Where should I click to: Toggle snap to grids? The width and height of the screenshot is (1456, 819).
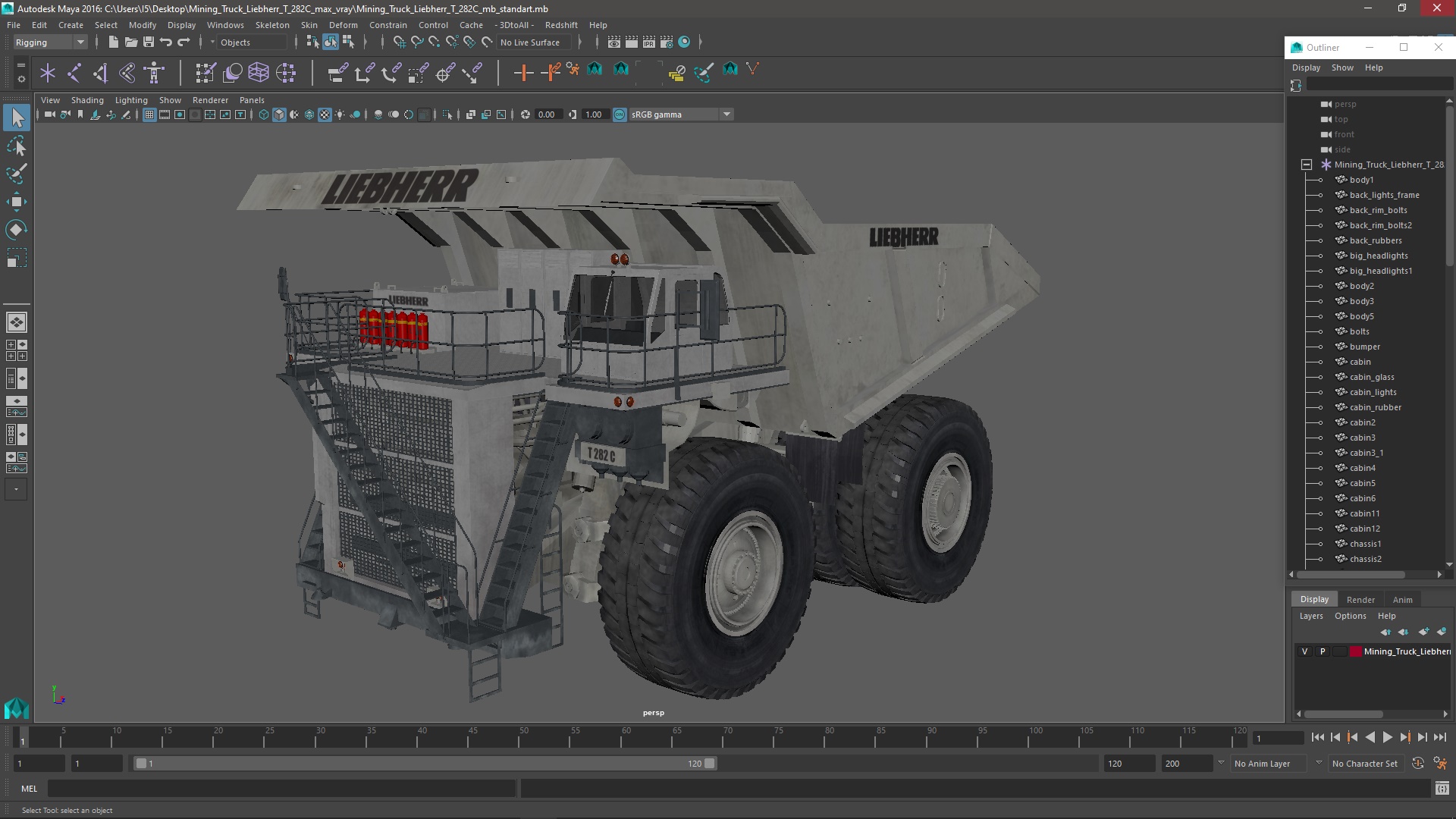399,42
